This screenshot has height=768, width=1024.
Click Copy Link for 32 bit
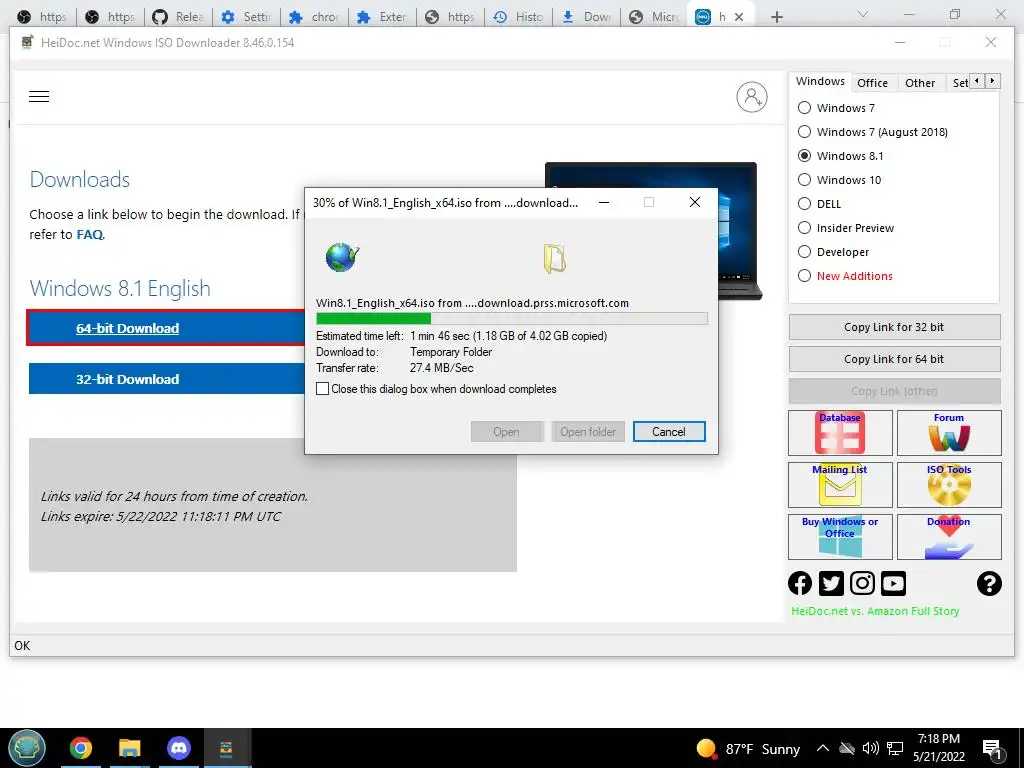click(x=894, y=327)
